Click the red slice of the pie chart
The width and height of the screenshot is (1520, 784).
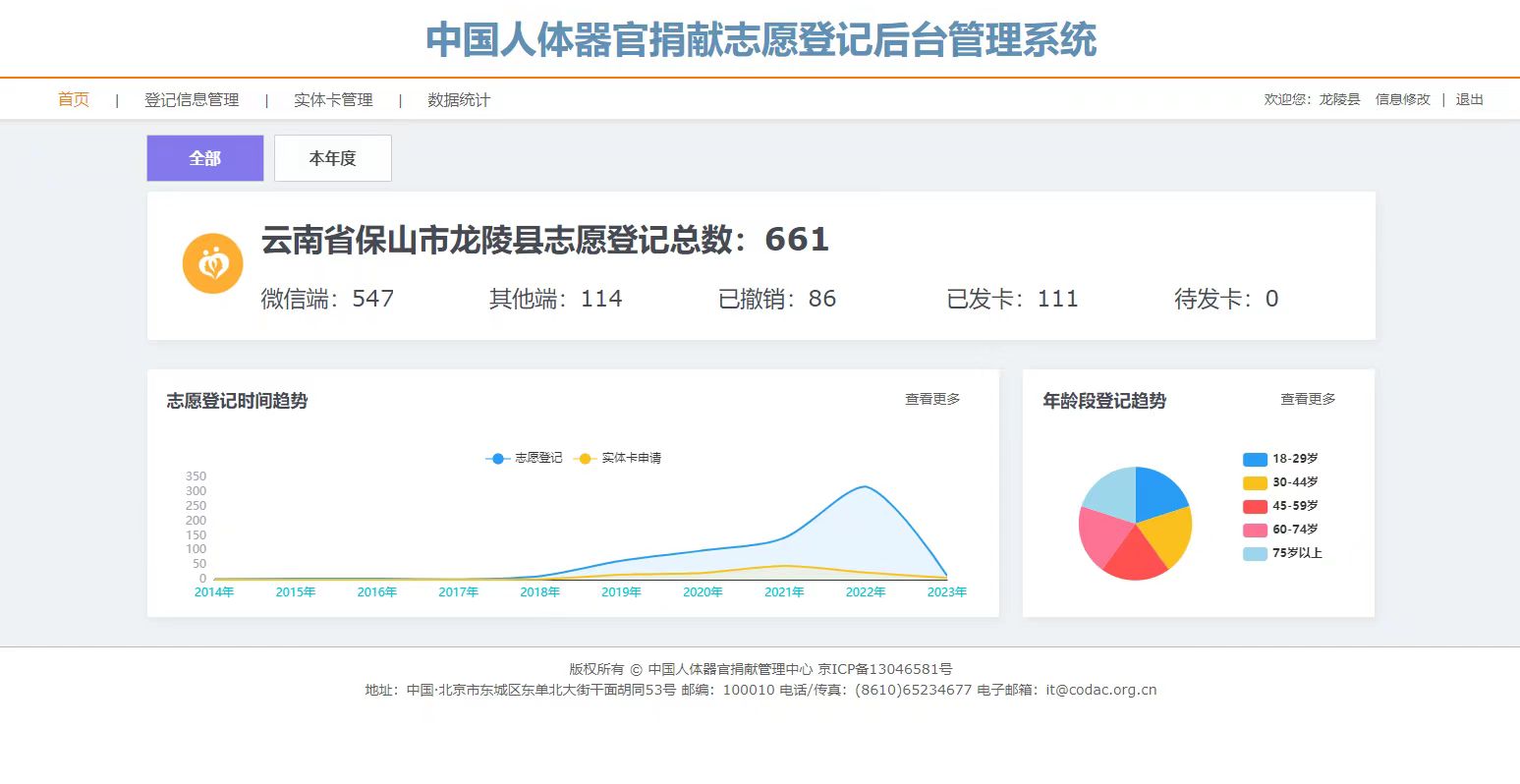click(x=1135, y=556)
